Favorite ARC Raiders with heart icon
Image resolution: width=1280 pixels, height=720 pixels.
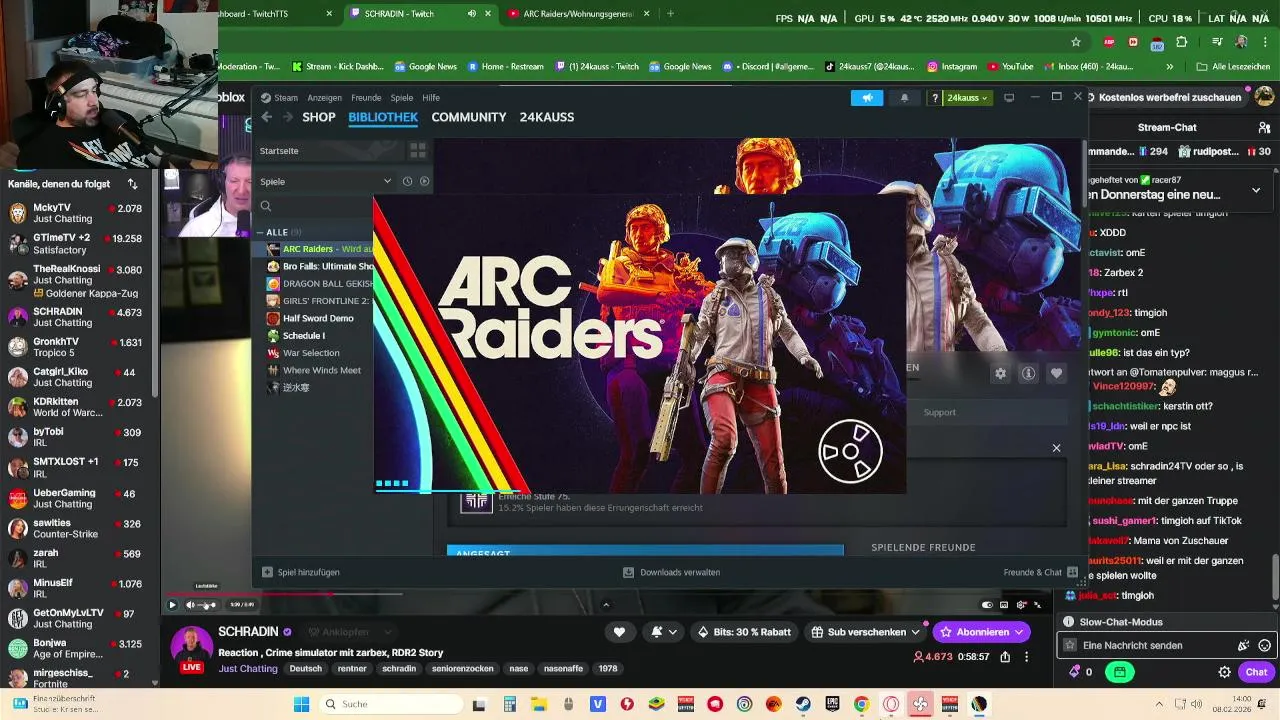[x=1057, y=373]
